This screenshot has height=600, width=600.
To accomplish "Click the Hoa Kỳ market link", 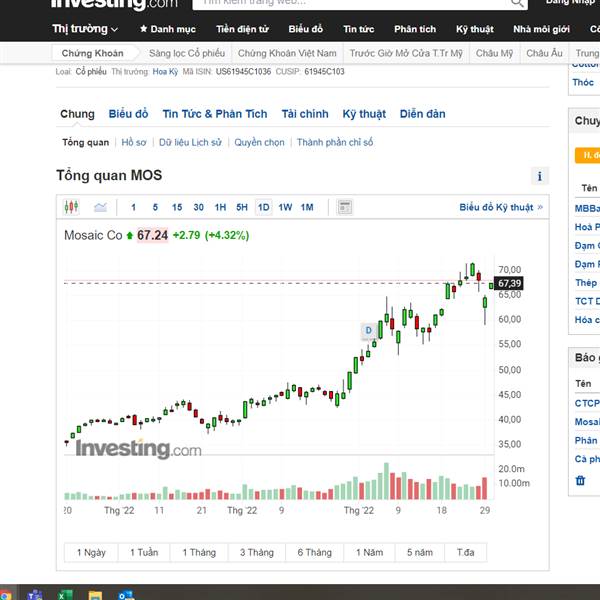I will (165, 72).
